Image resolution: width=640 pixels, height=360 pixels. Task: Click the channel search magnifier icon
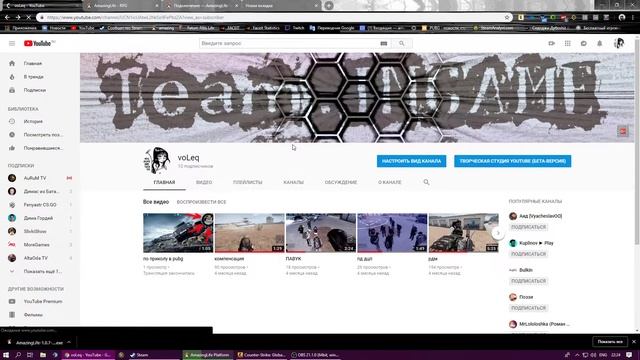pos(426,182)
